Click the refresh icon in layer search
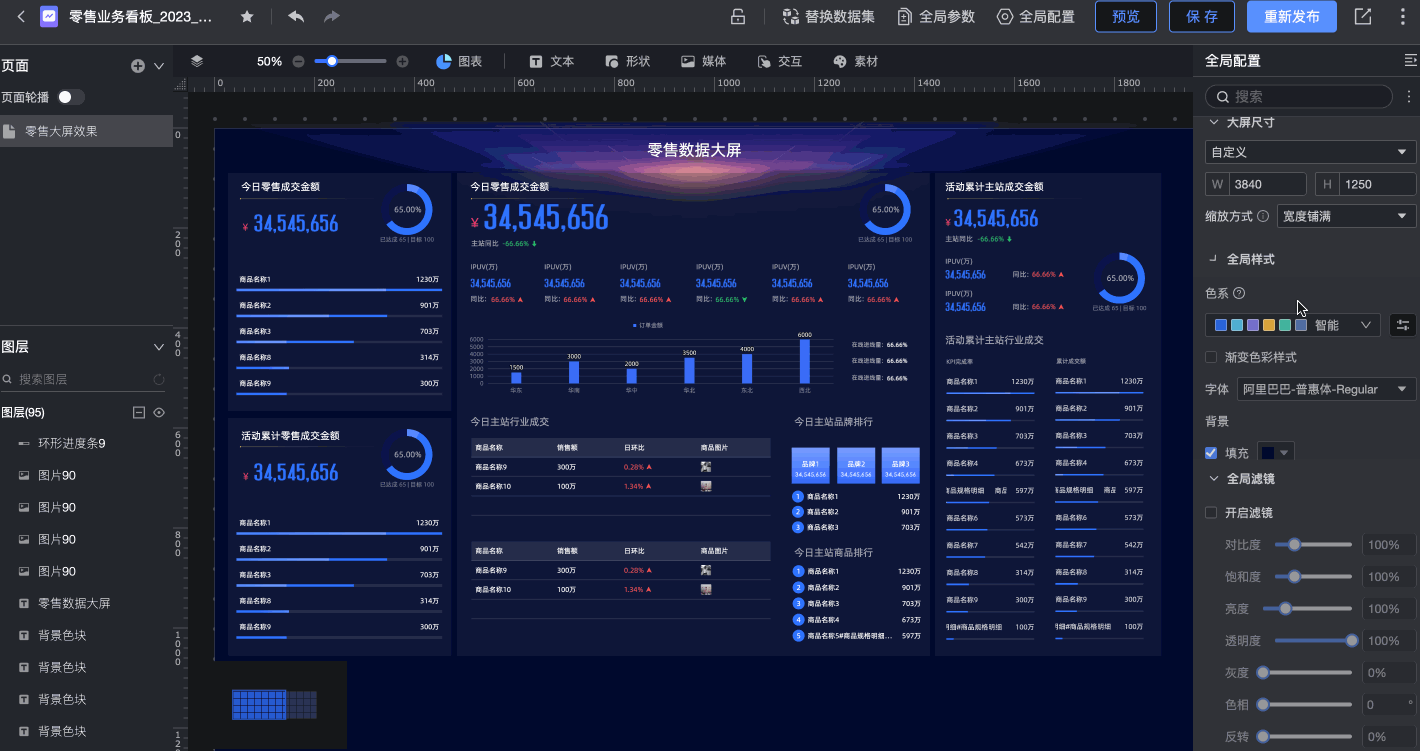The width and height of the screenshot is (1420, 751). point(158,380)
